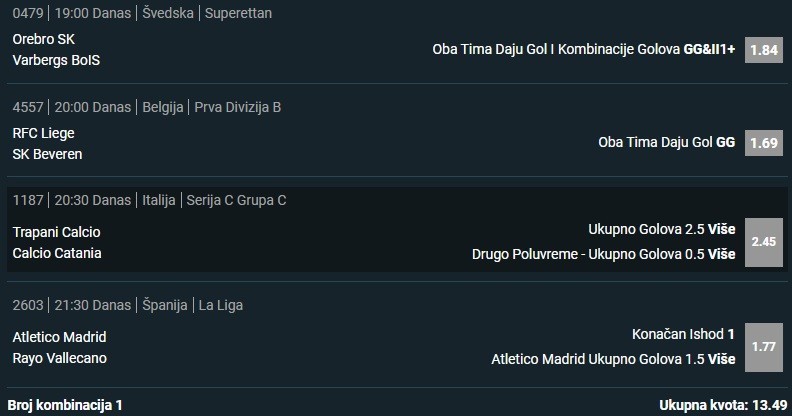Click the Broj kombinacija 1 label
The image size is (792, 416).
[65, 405]
